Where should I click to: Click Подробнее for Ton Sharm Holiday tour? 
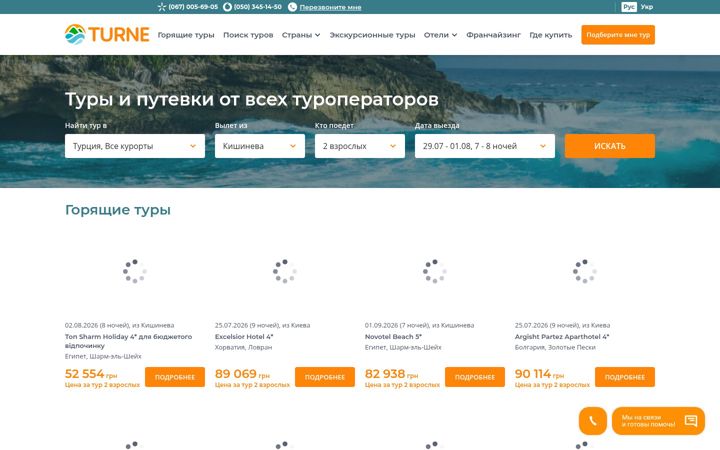click(x=175, y=377)
